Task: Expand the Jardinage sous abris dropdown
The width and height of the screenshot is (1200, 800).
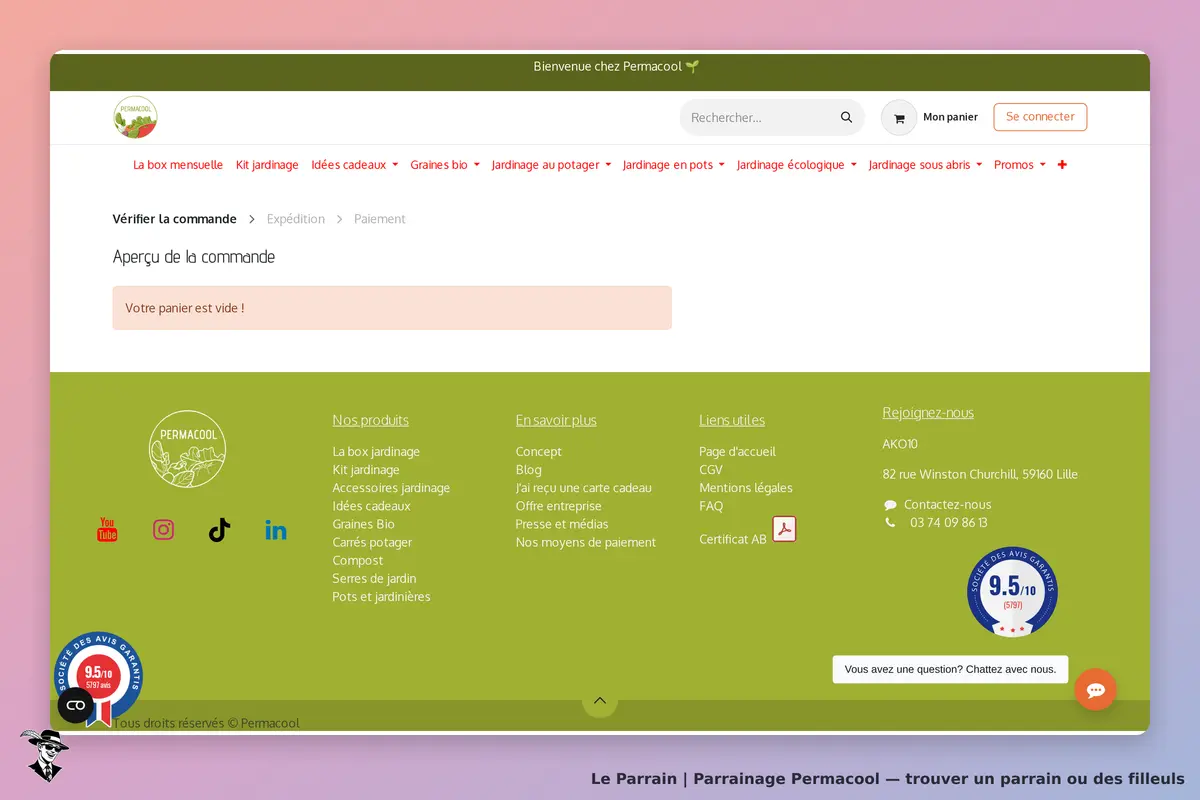Action: pyautogui.click(x=925, y=165)
